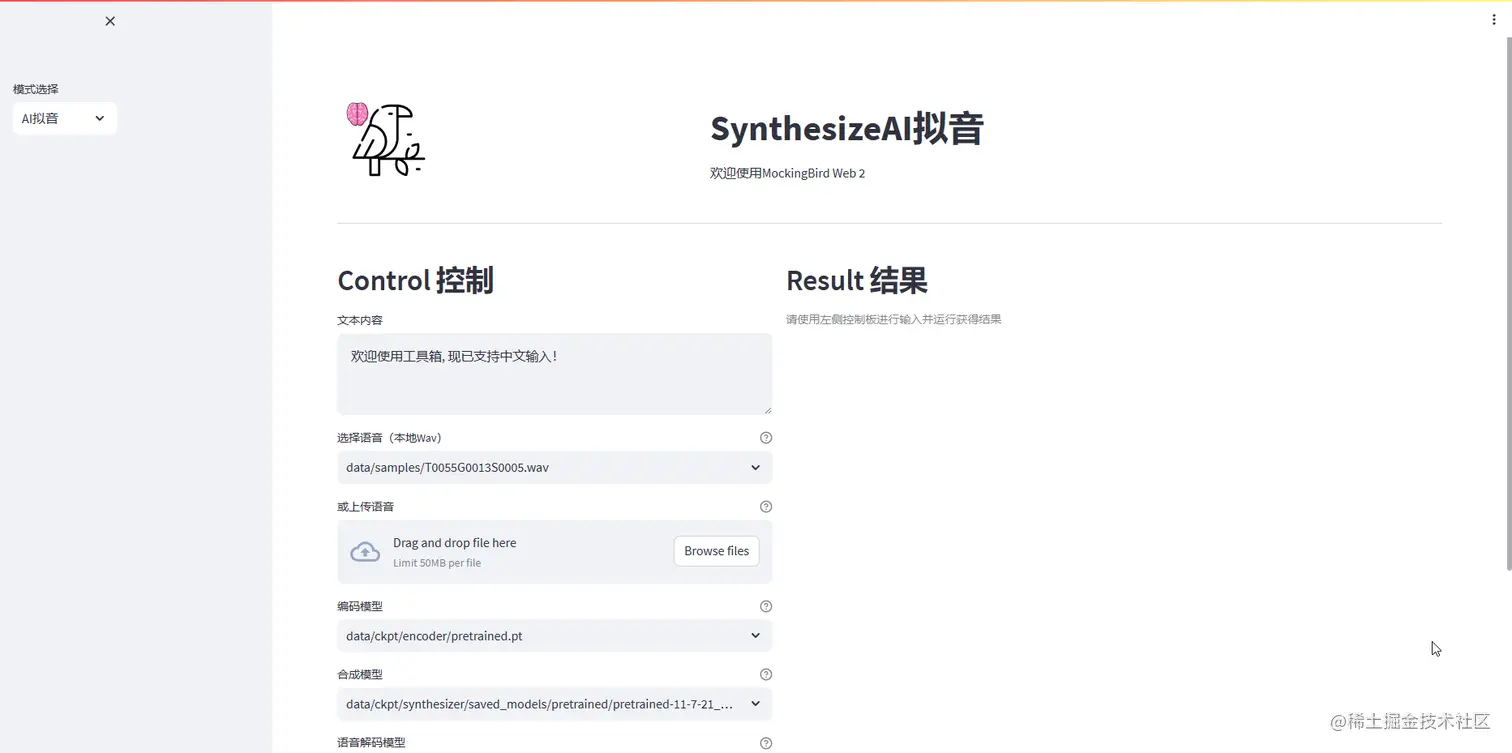
Task: Click the 请使用左侧控制板 hint text
Action: (x=893, y=320)
